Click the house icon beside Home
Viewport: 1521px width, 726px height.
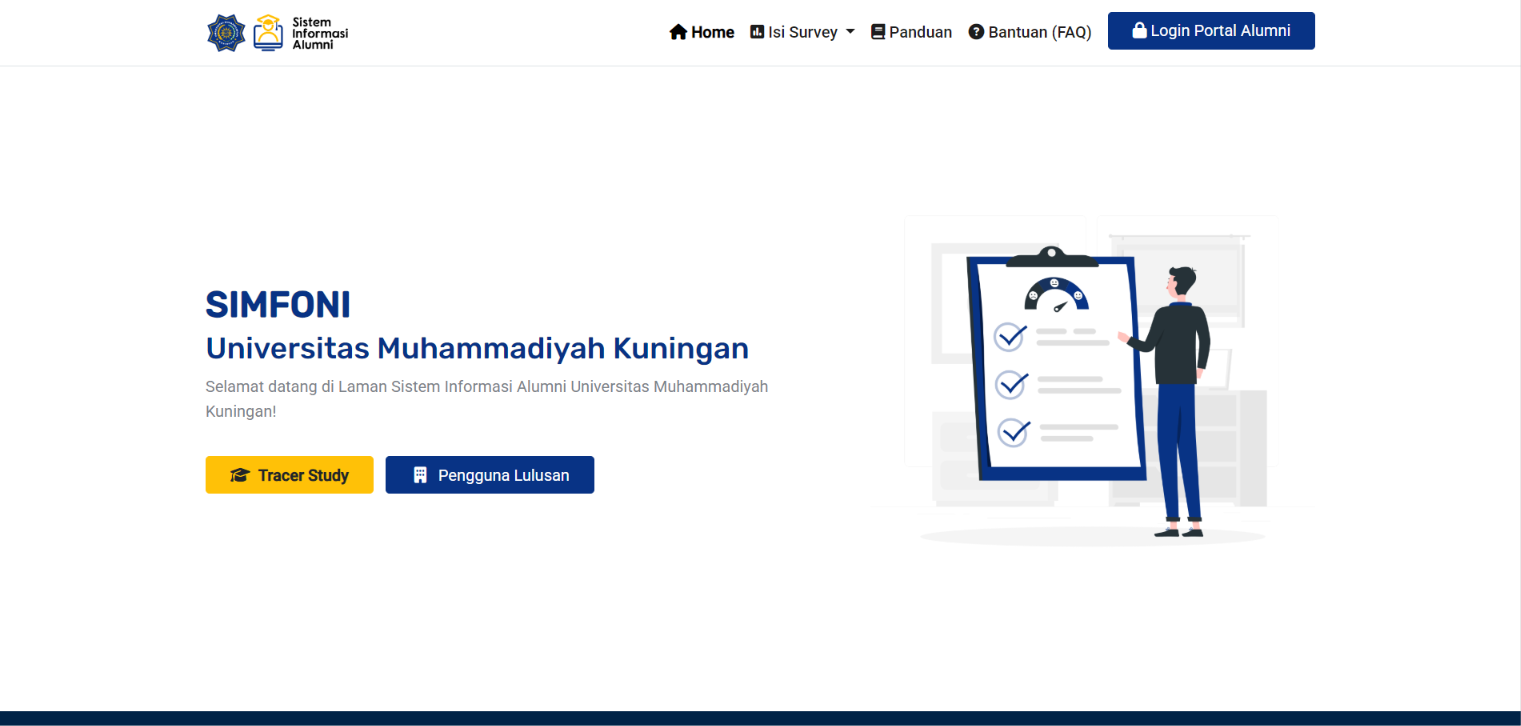point(678,32)
